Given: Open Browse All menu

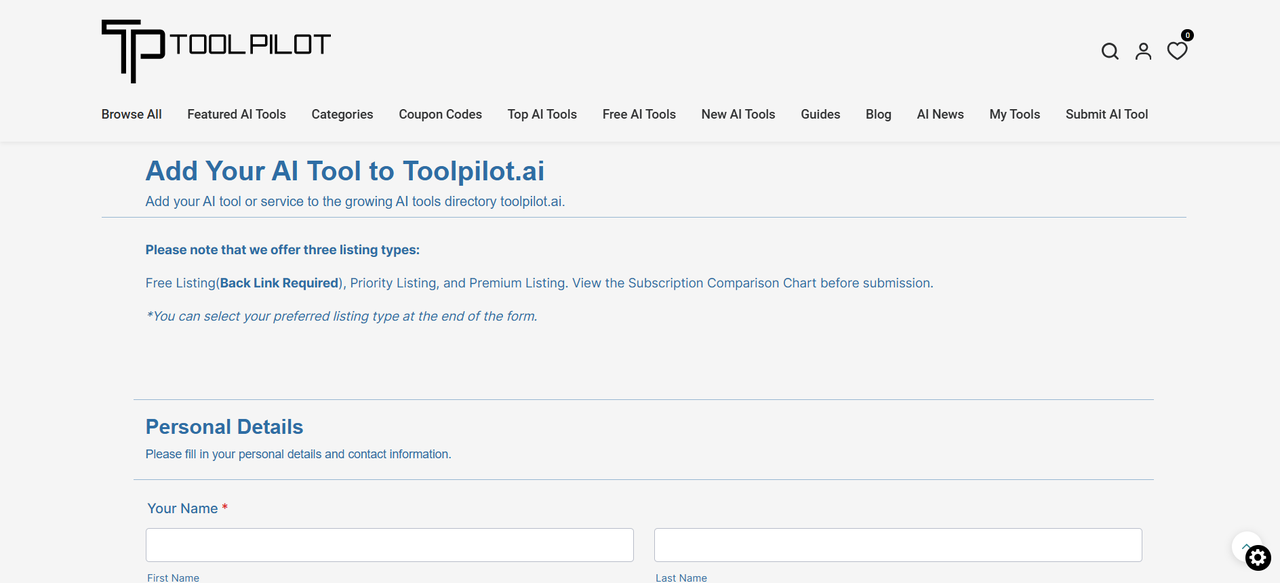Looking at the screenshot, I should [x=131, y=114].
